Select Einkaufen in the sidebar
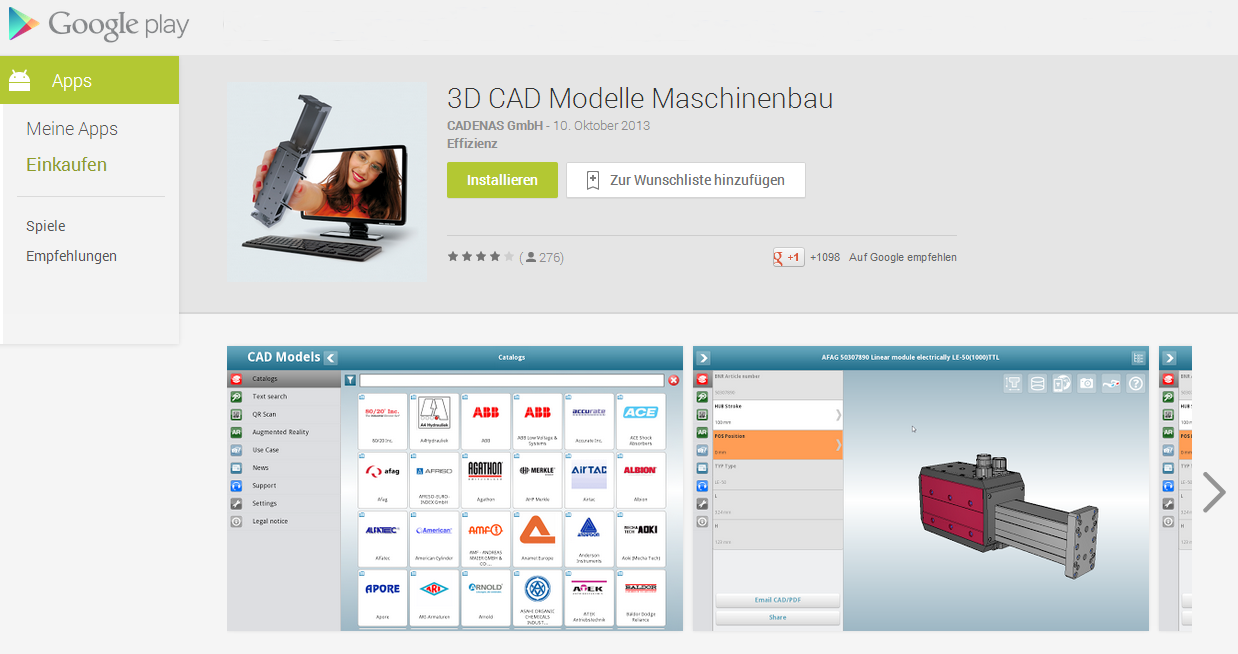The image size is (1238, 654). pos(66,165)
